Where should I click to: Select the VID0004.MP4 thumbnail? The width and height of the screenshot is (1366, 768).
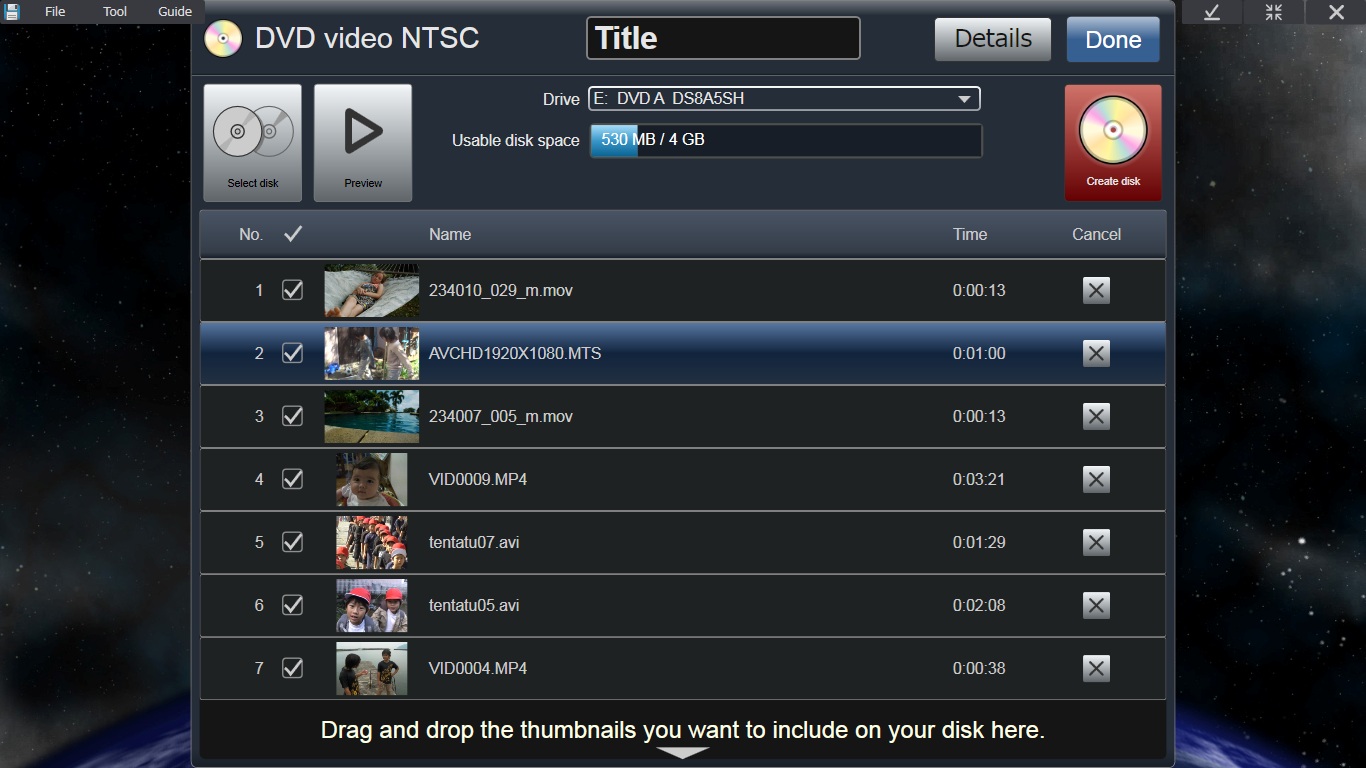click(x=372, y=668)
